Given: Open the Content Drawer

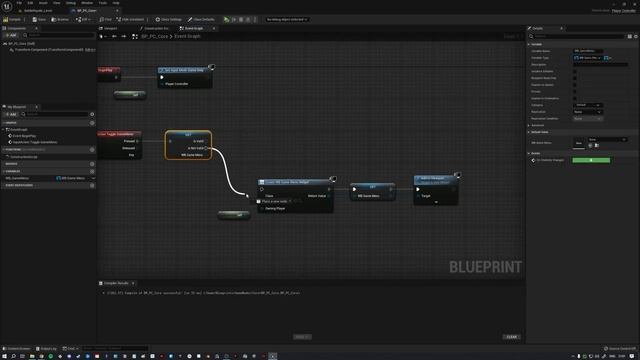Looking at the screenshot, I should (x=16, y=349).
